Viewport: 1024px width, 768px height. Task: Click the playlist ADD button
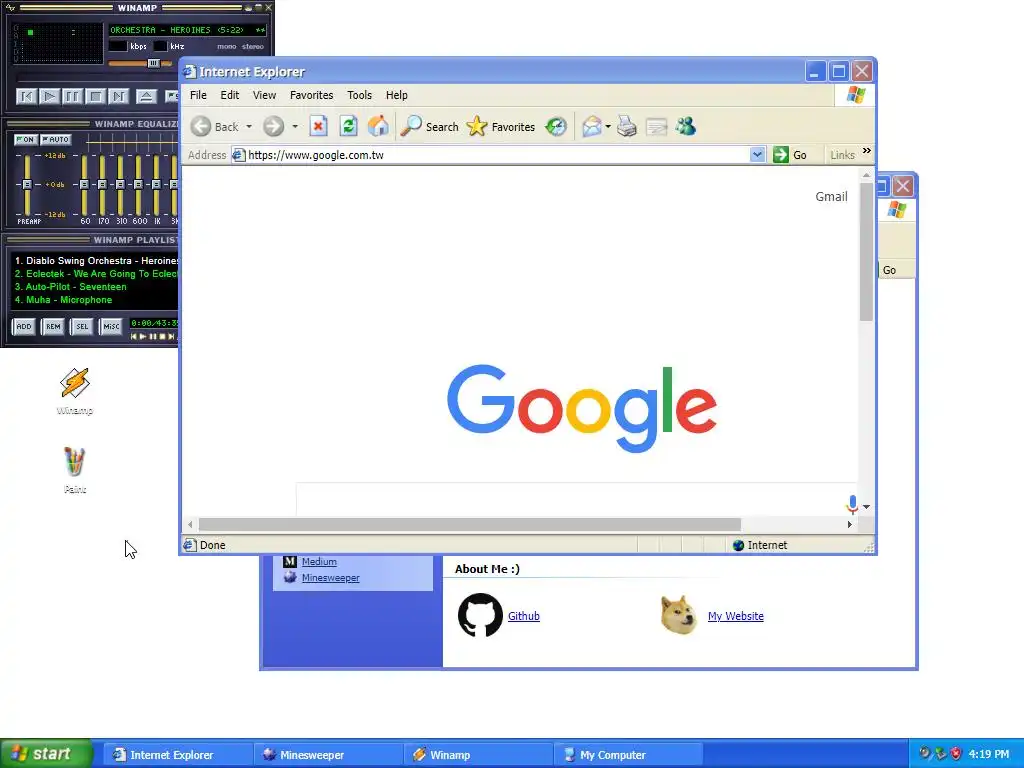[24, 327]
